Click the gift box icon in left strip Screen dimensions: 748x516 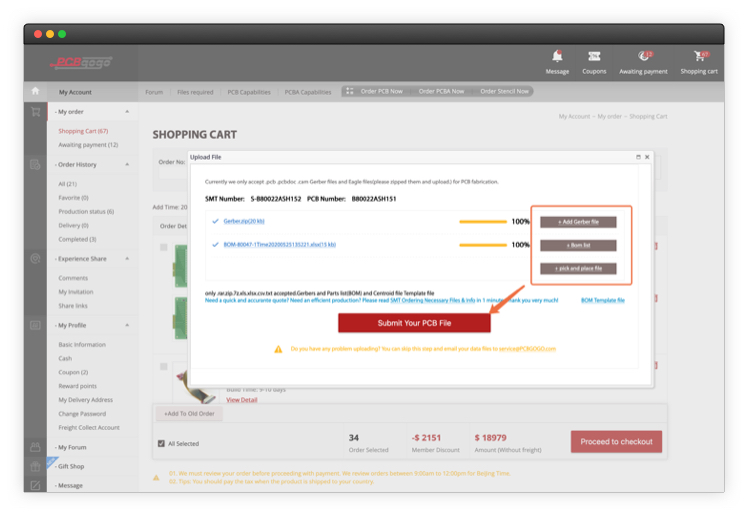(x=35, y=466)
